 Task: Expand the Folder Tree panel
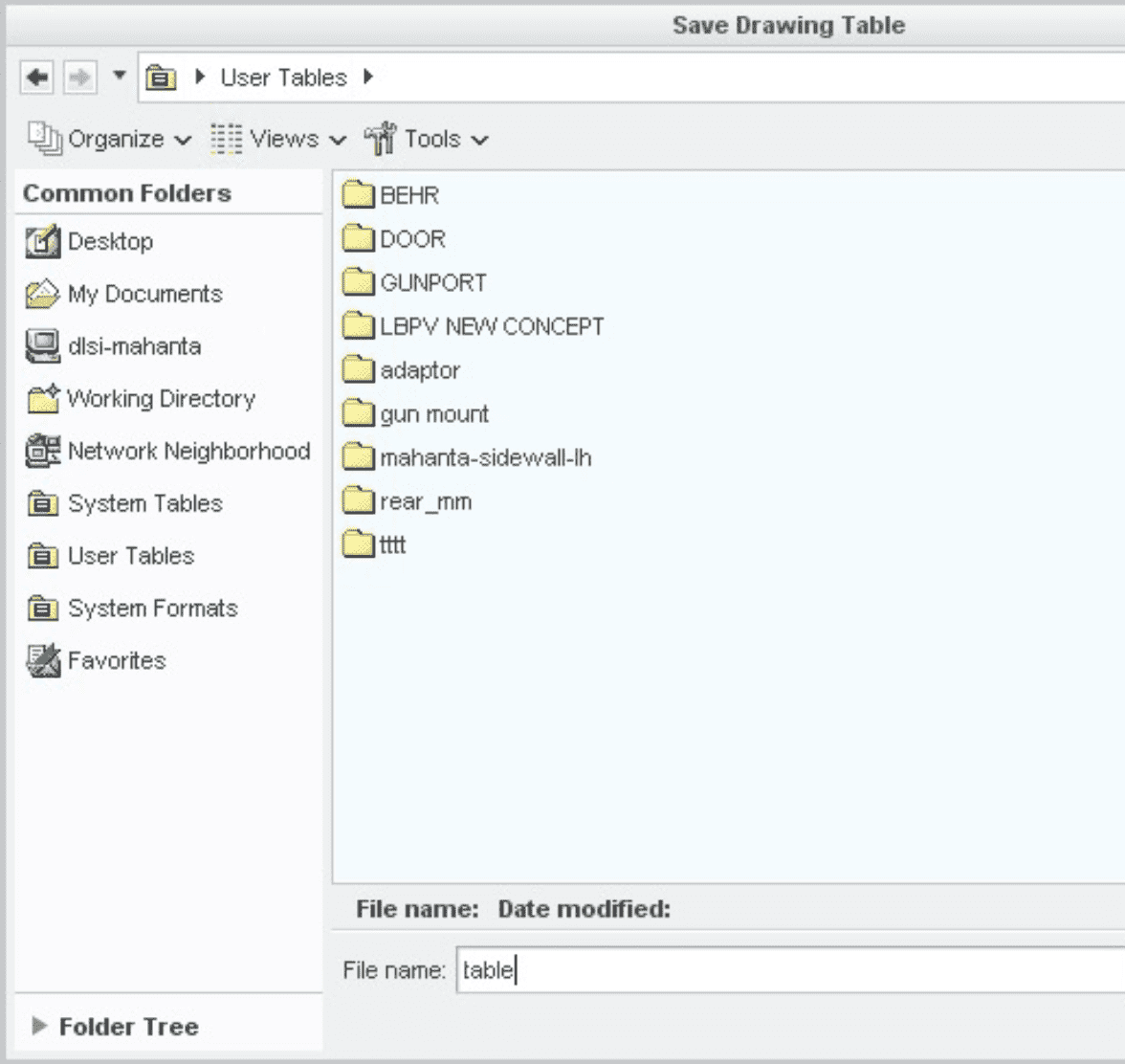point(127,1026)
